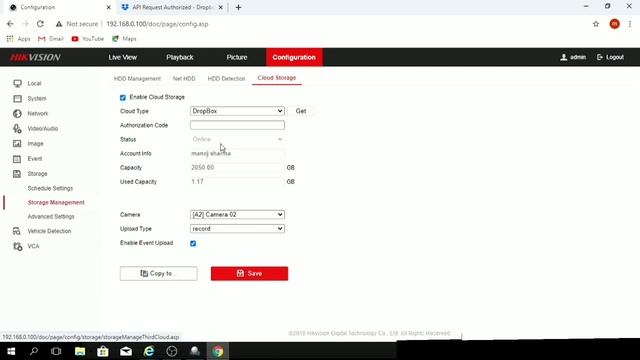The width and height of the screenshot is (640, 360).
Task: Select the Cloud Storage tab
Action: (x=277, y=78)
